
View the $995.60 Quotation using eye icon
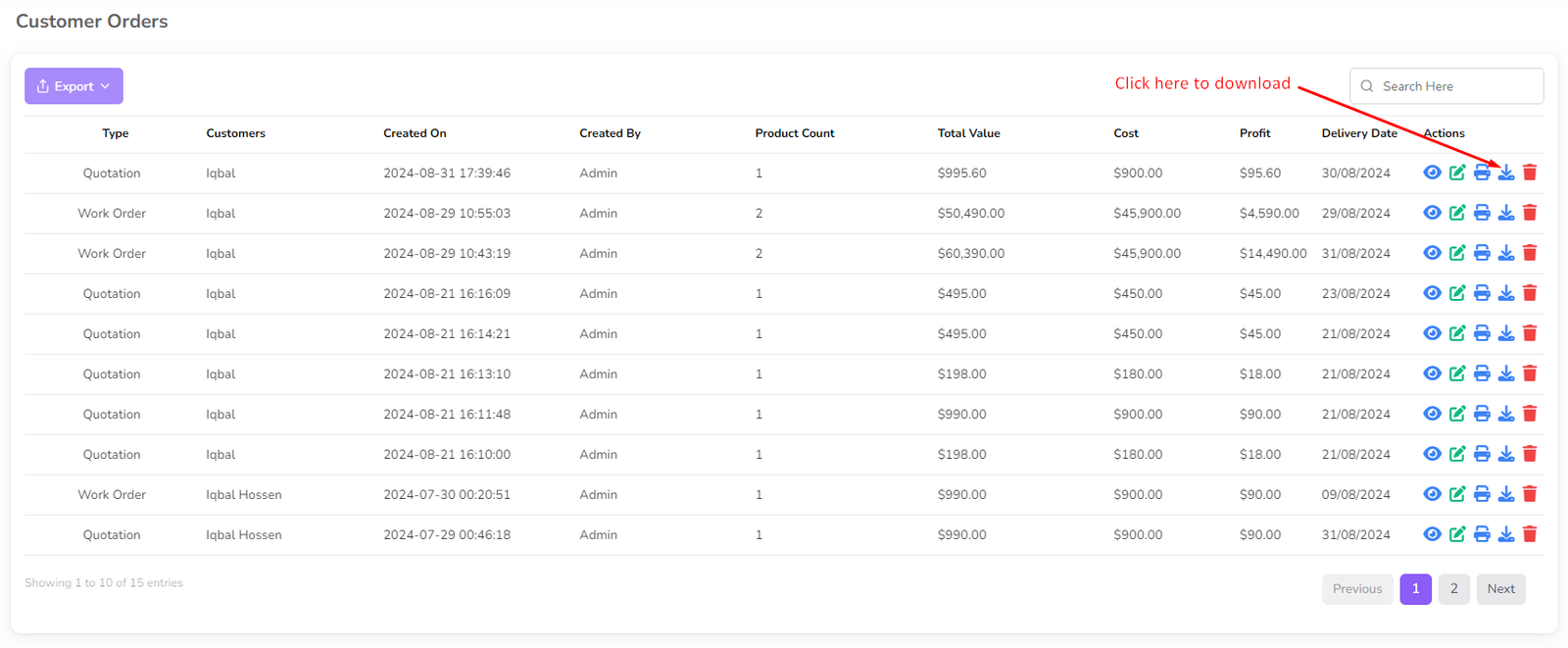1432,173
